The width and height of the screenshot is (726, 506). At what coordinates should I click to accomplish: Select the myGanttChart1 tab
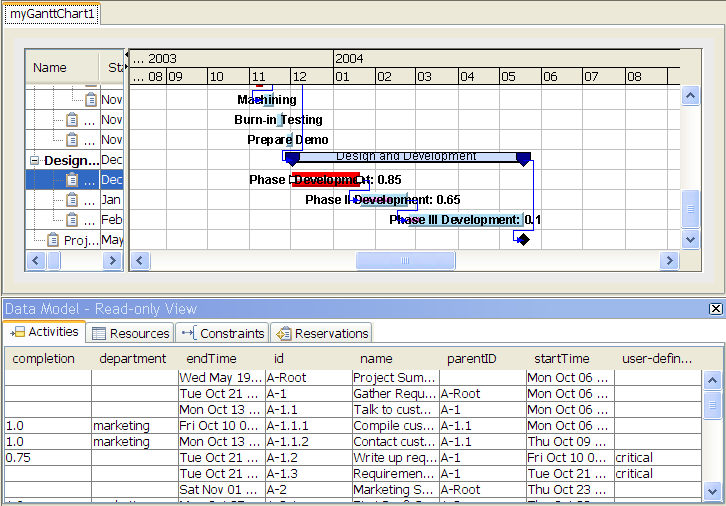[x=53, y=14]
